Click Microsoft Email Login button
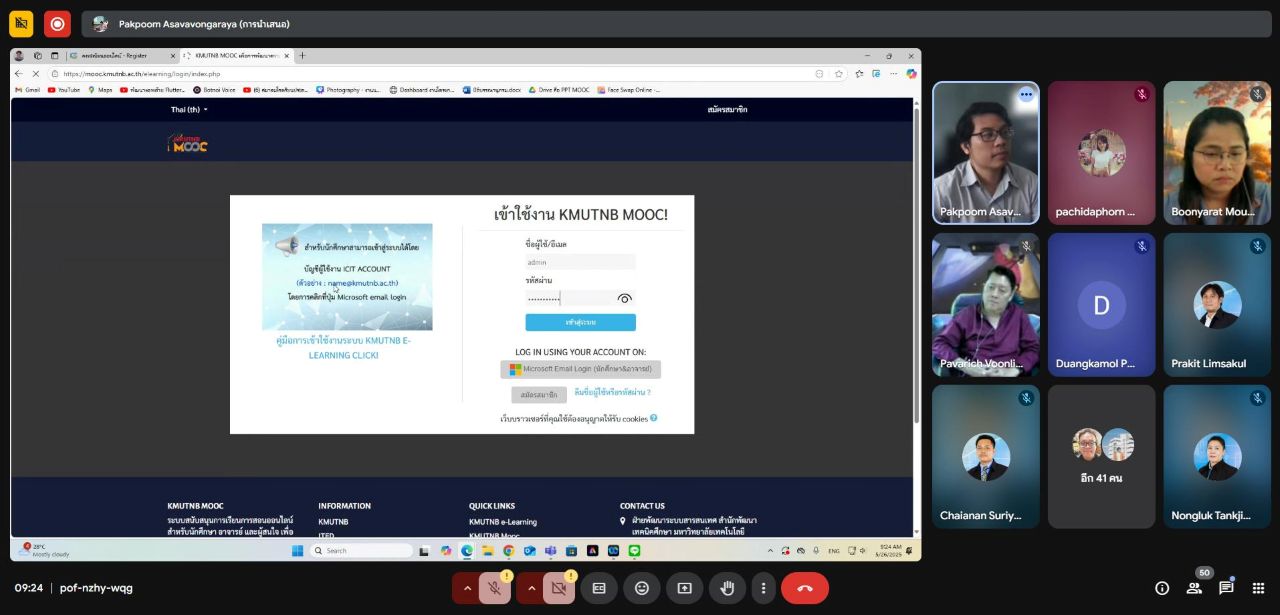This screenshot has height=615, width=1280. [x=581, y=369]
